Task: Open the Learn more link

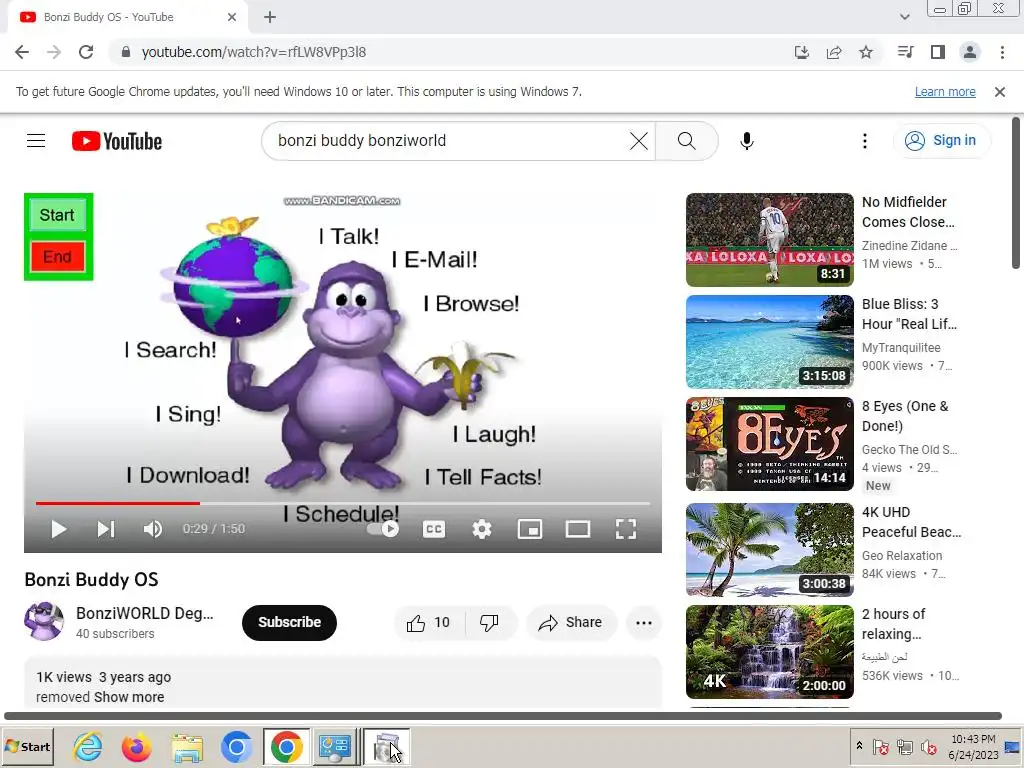Action: point(945,92)
